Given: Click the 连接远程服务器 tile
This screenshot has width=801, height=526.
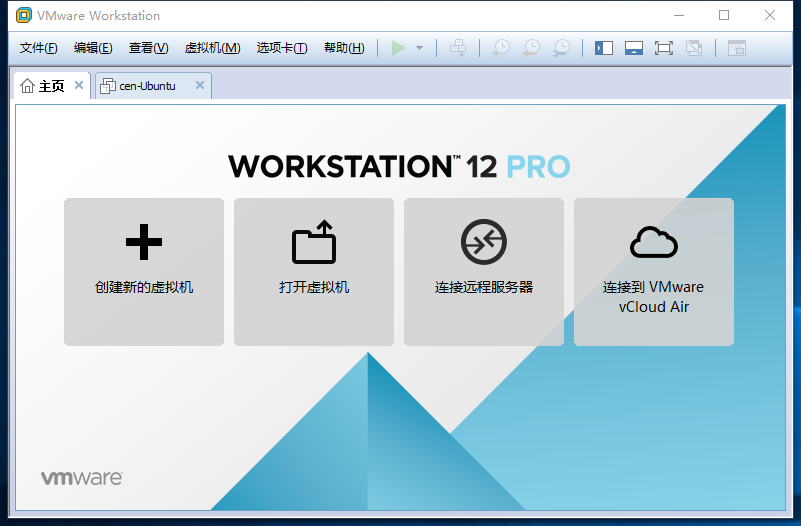Looking at the screenshot, I should (x=484, y=272).
